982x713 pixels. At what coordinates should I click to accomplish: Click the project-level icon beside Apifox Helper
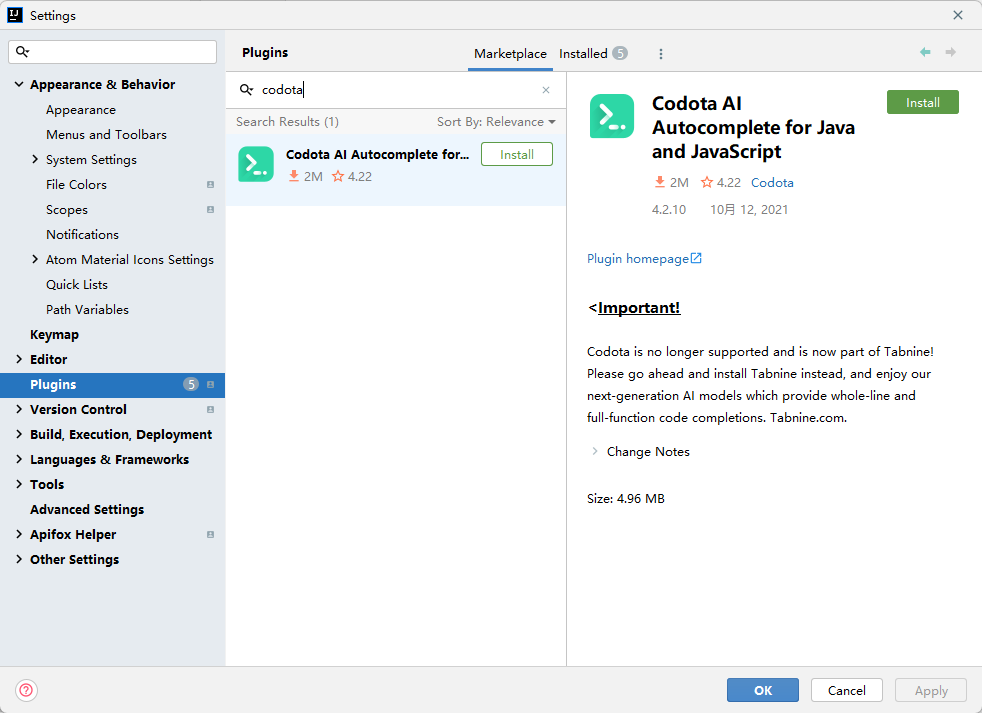pyautogui.click(x=210, y=534)
